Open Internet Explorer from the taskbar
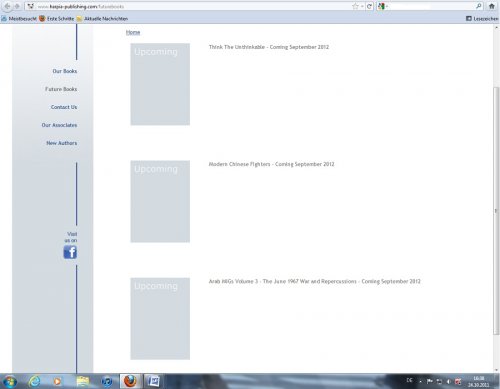The image size is (500, 389). point(34,381)
